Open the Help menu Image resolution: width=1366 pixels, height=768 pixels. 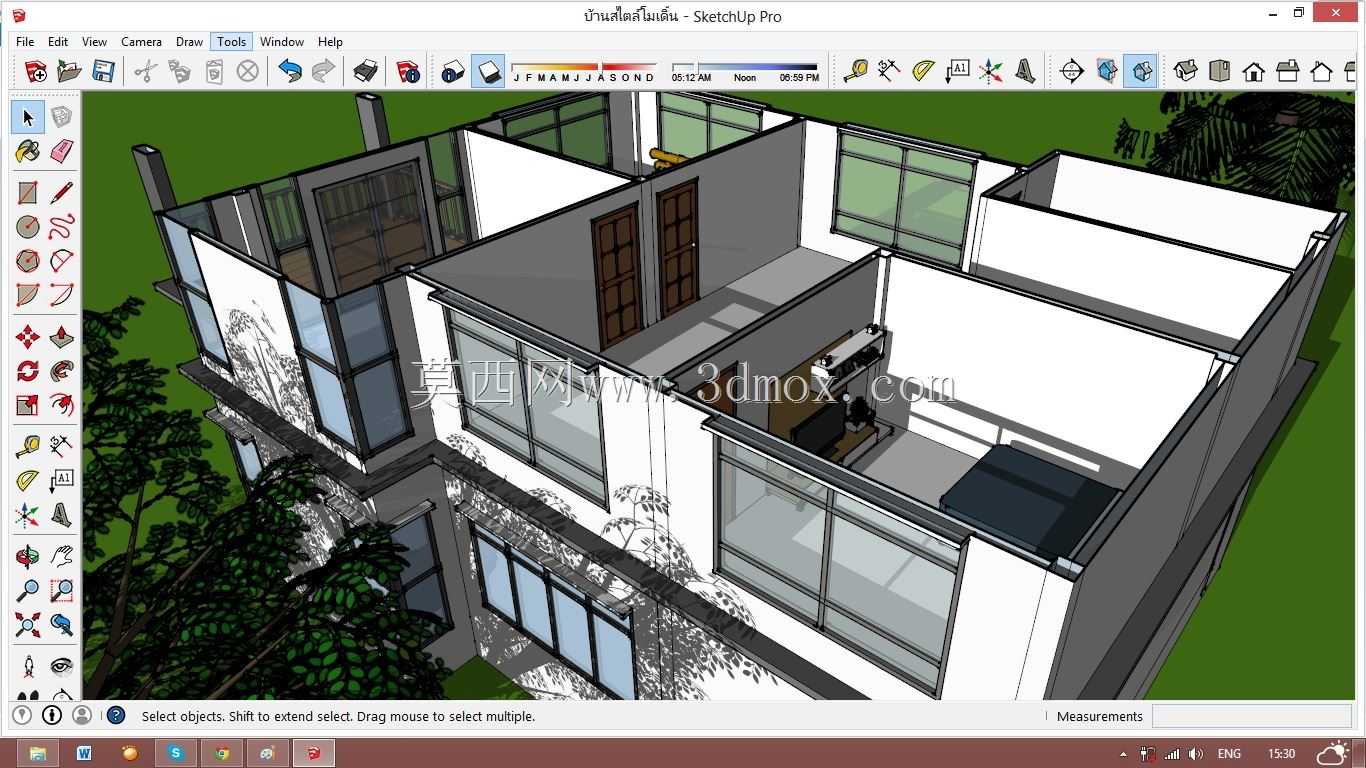(x=330, y=41)
